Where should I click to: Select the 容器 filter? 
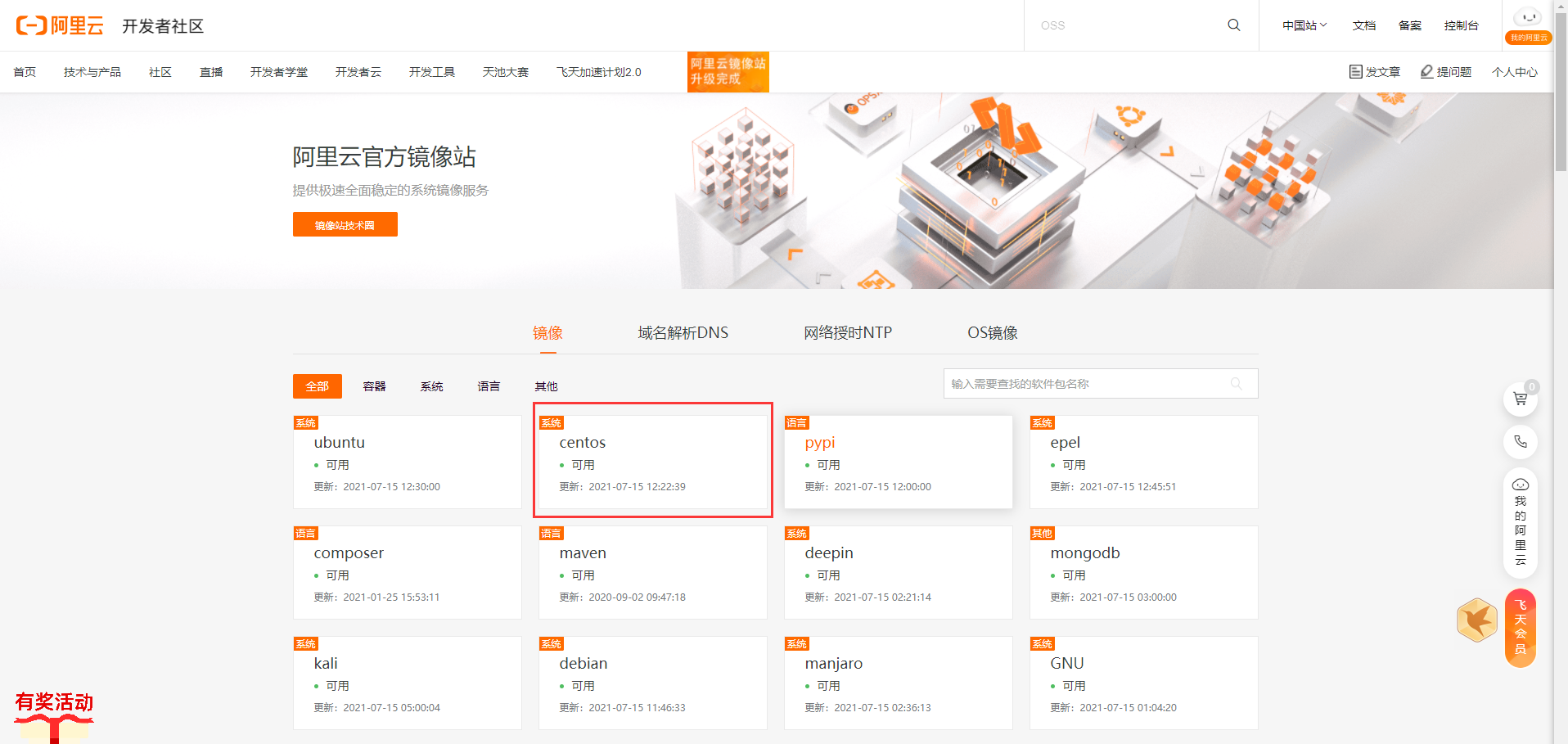(x=375, y=386)
